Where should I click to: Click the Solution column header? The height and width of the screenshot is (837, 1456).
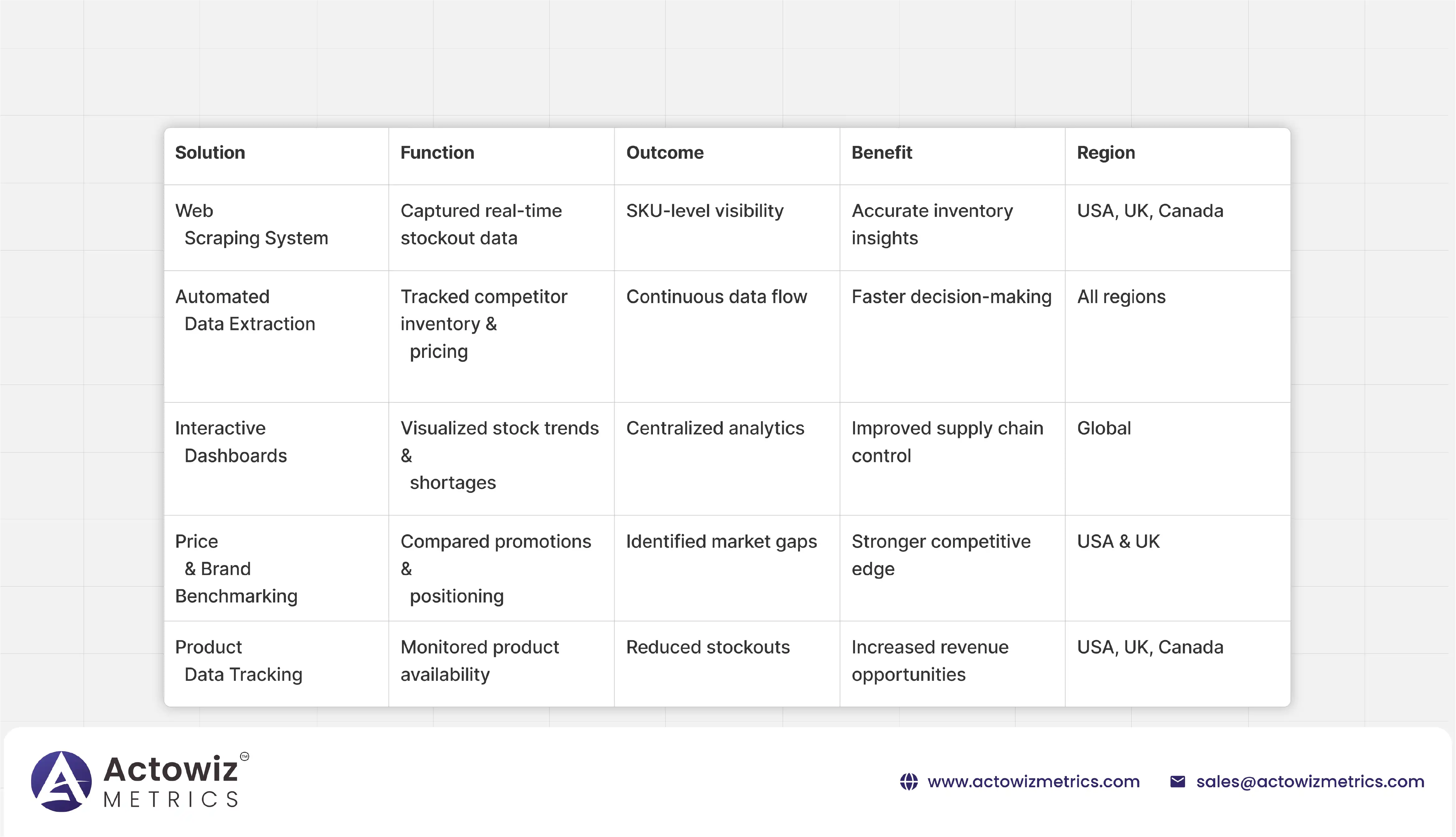coord(210,153)
